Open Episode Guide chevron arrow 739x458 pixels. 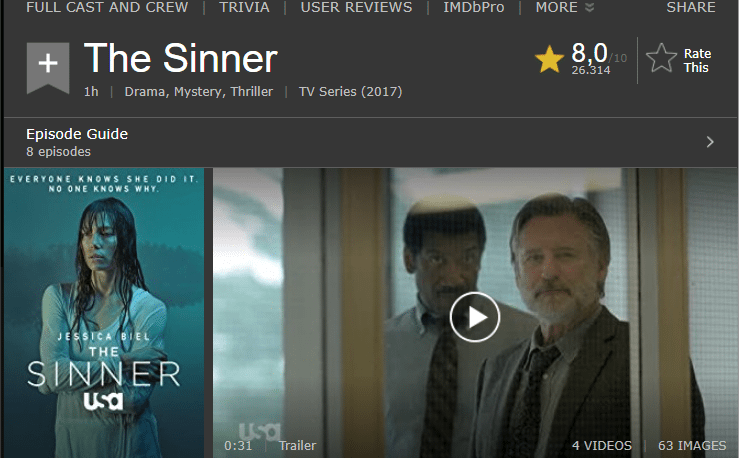point(710,142)
